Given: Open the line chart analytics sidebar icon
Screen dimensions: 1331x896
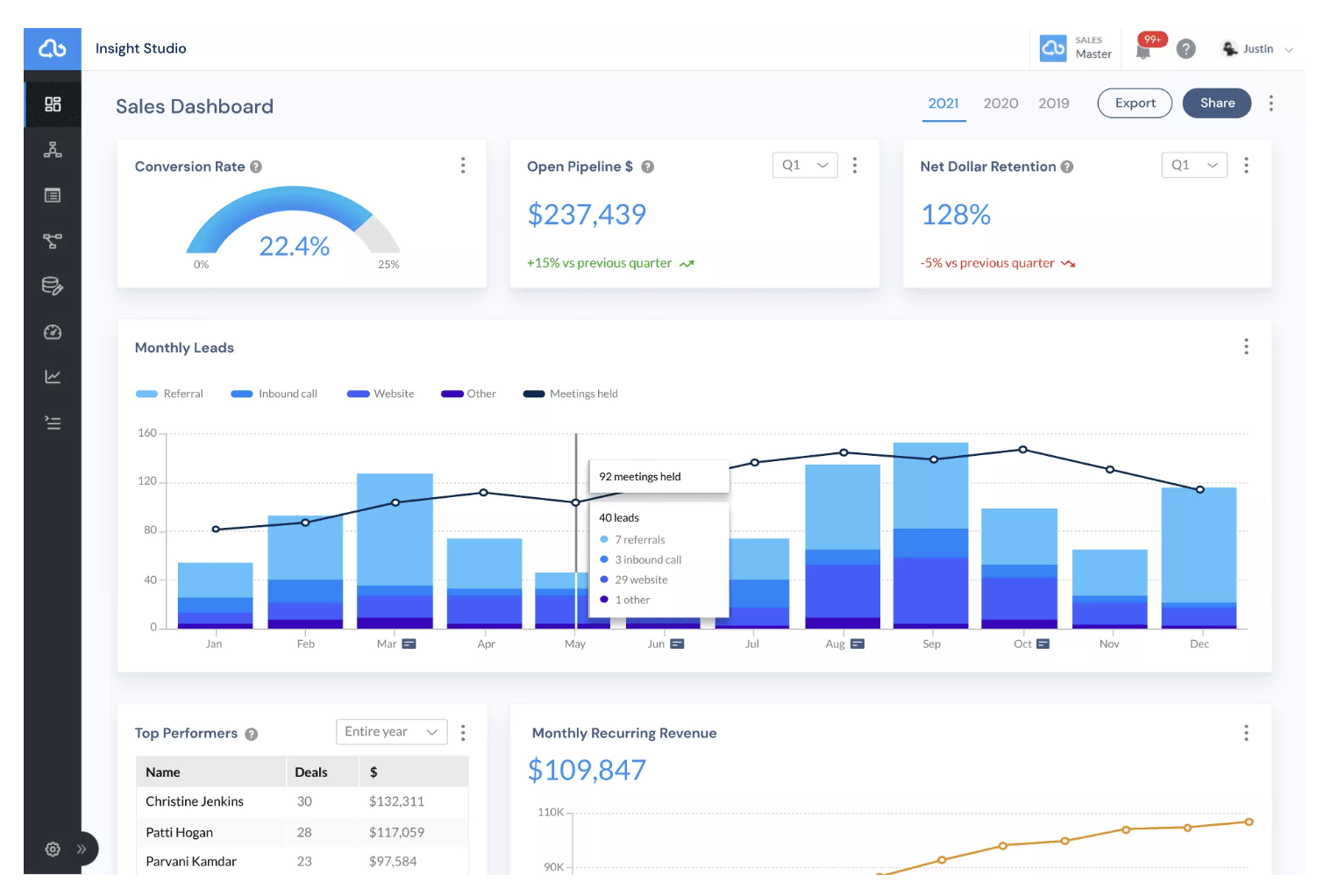Looking at the screenshot, I should click(53, 377).
